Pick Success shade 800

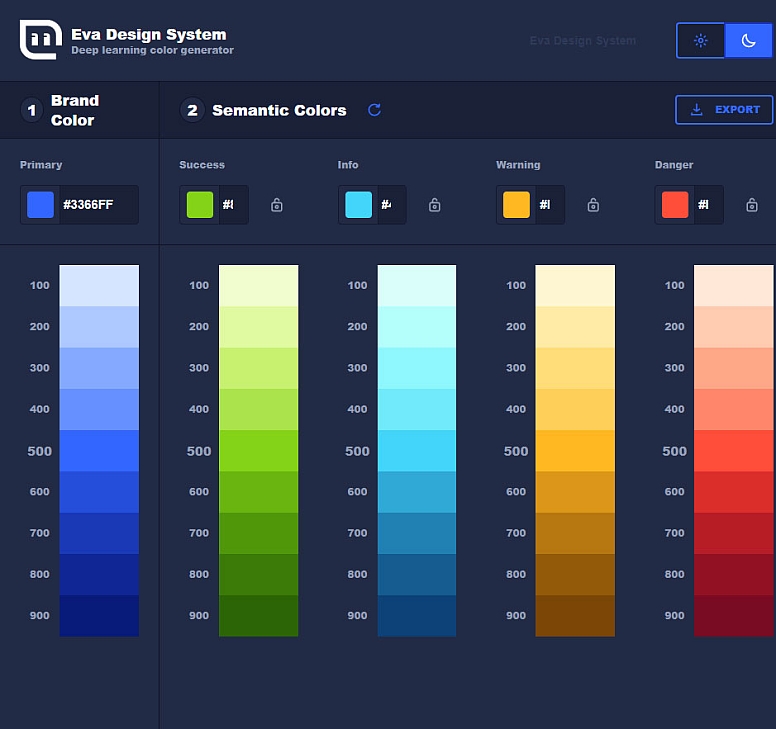(x=258, y=575)
